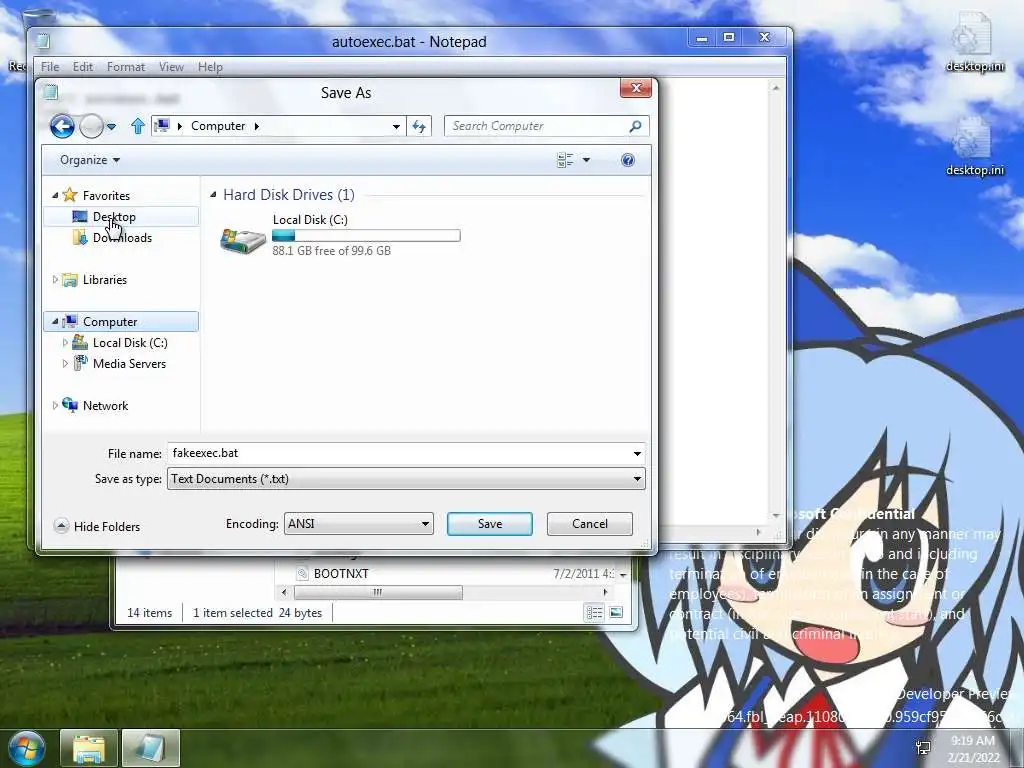Open Notepad Help menu

point(210,67)
